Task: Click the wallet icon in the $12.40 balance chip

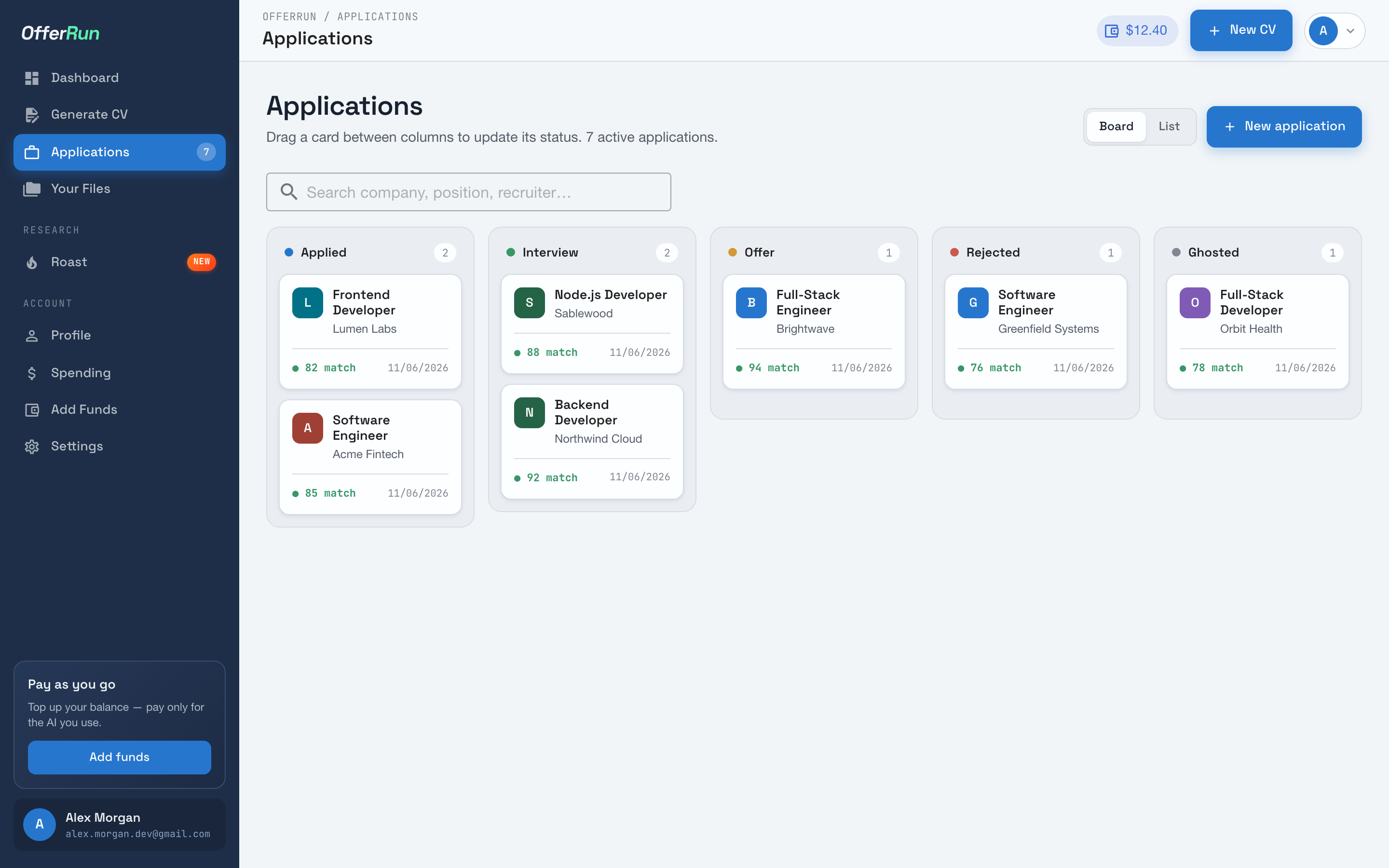Action: tap(1112, 31)
